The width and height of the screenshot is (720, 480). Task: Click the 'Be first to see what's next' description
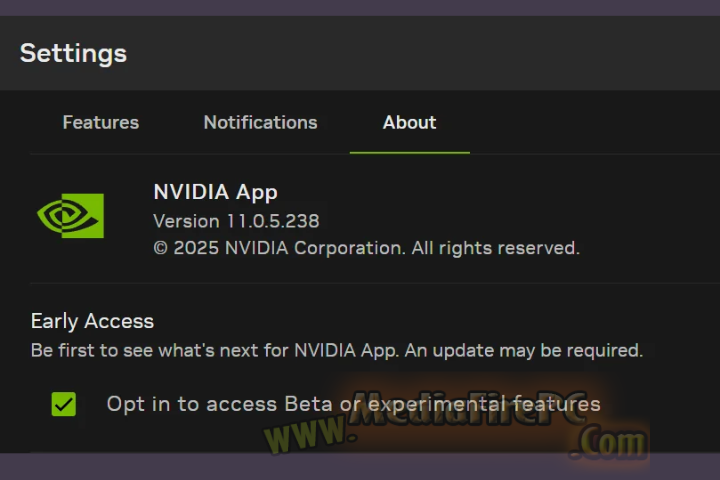pos(337,350)
